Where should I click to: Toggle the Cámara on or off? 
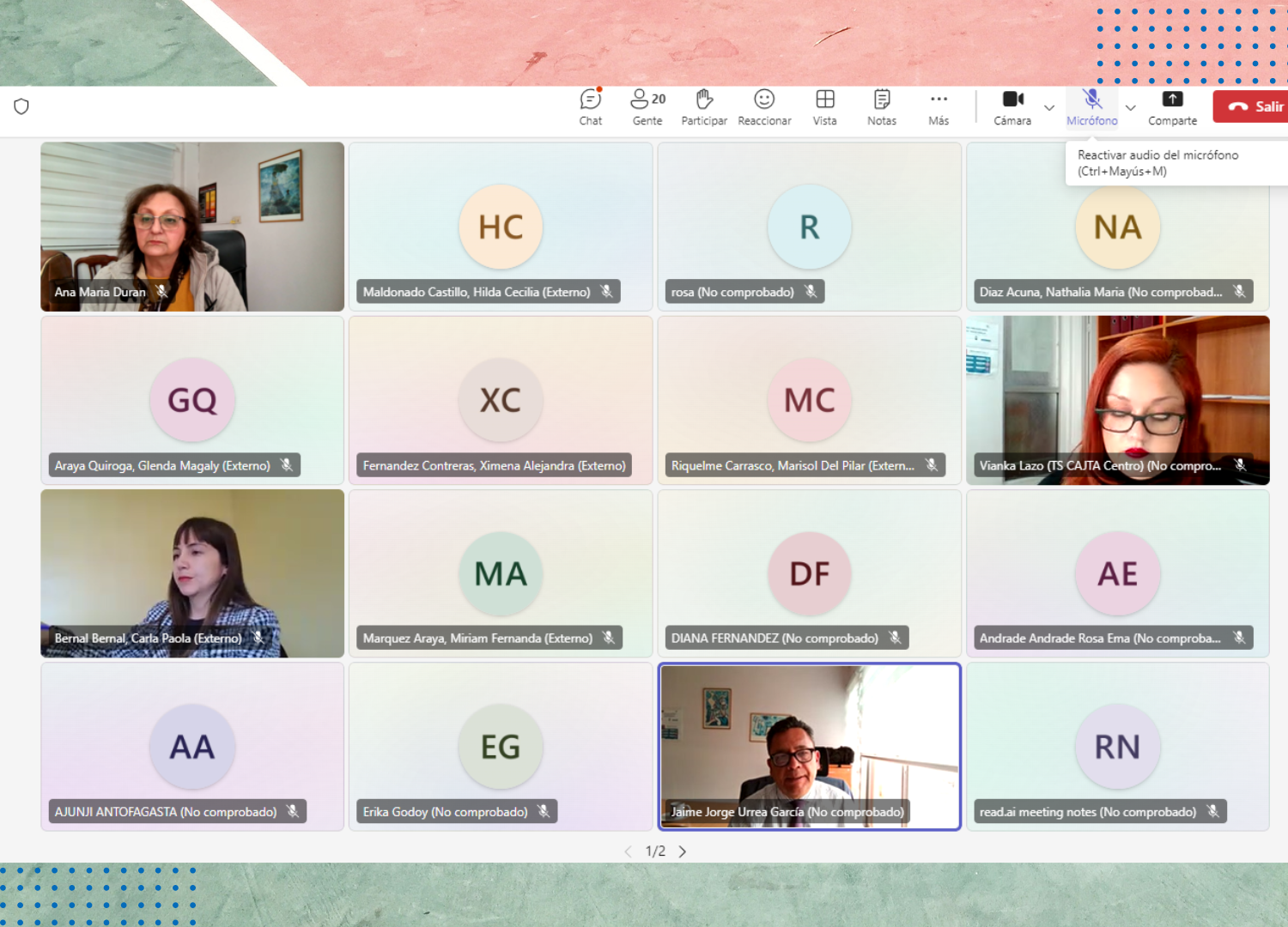1012,107
